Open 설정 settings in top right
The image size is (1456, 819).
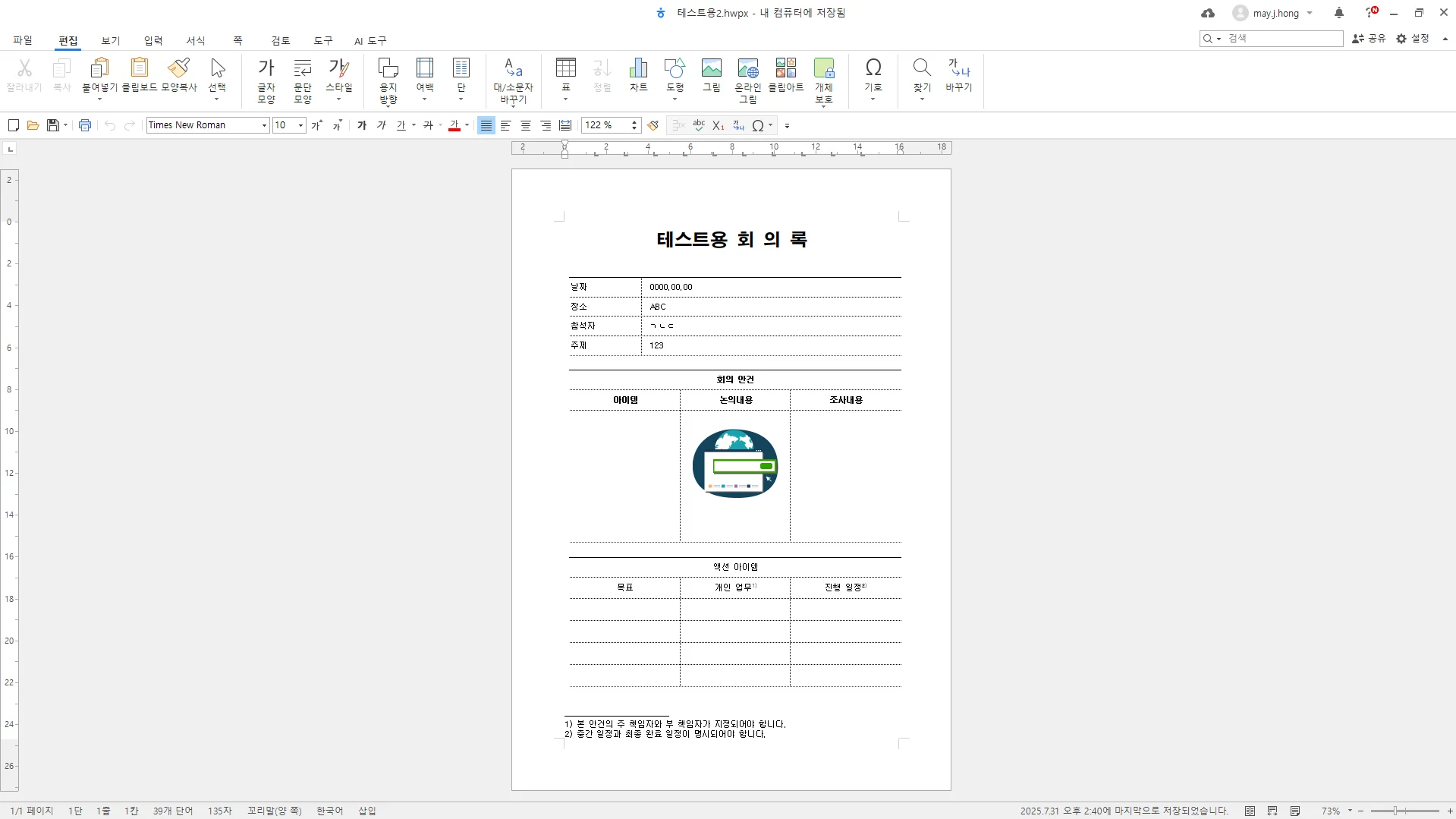(1413, 38)
